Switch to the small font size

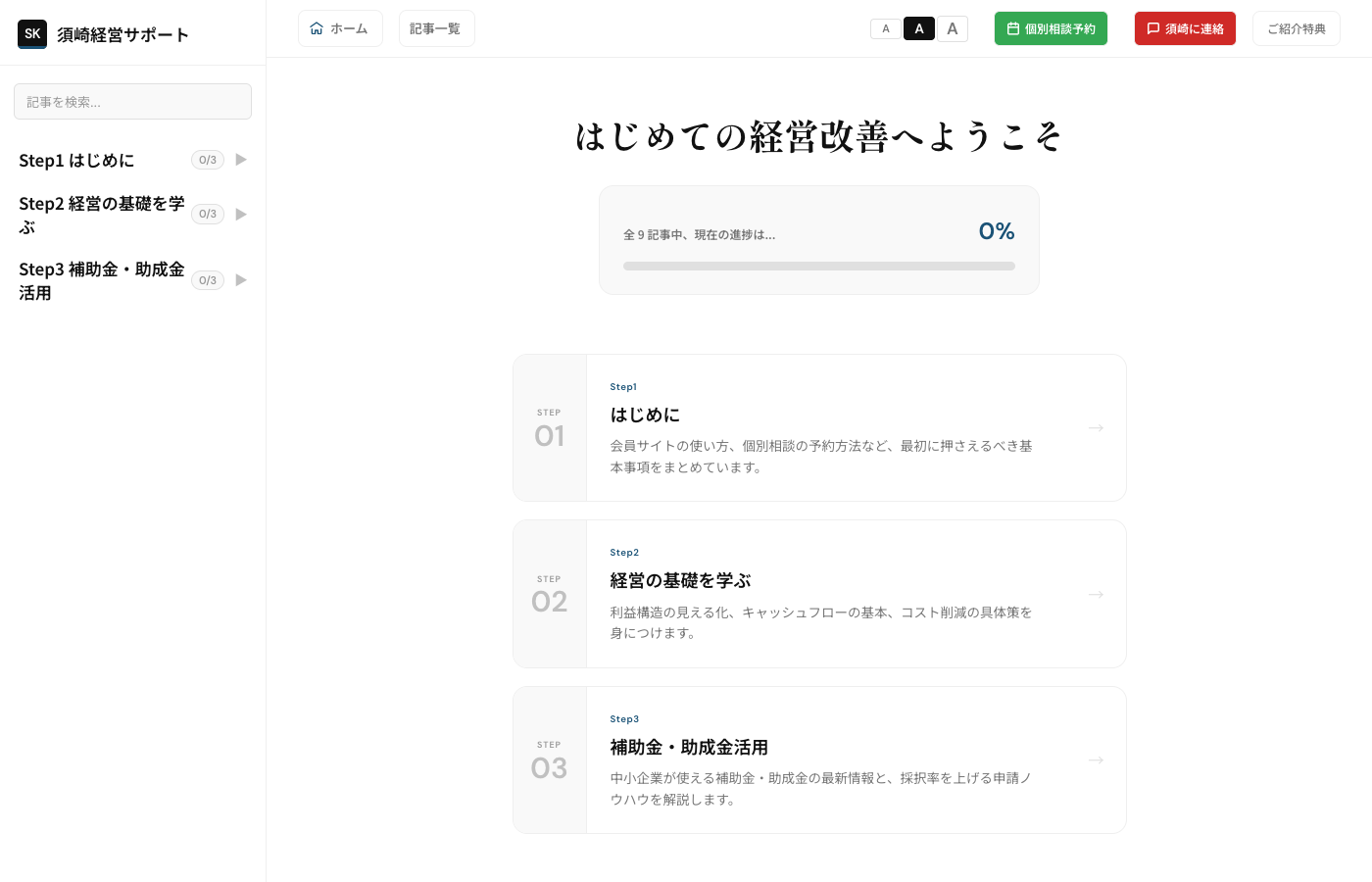point(886,28)
